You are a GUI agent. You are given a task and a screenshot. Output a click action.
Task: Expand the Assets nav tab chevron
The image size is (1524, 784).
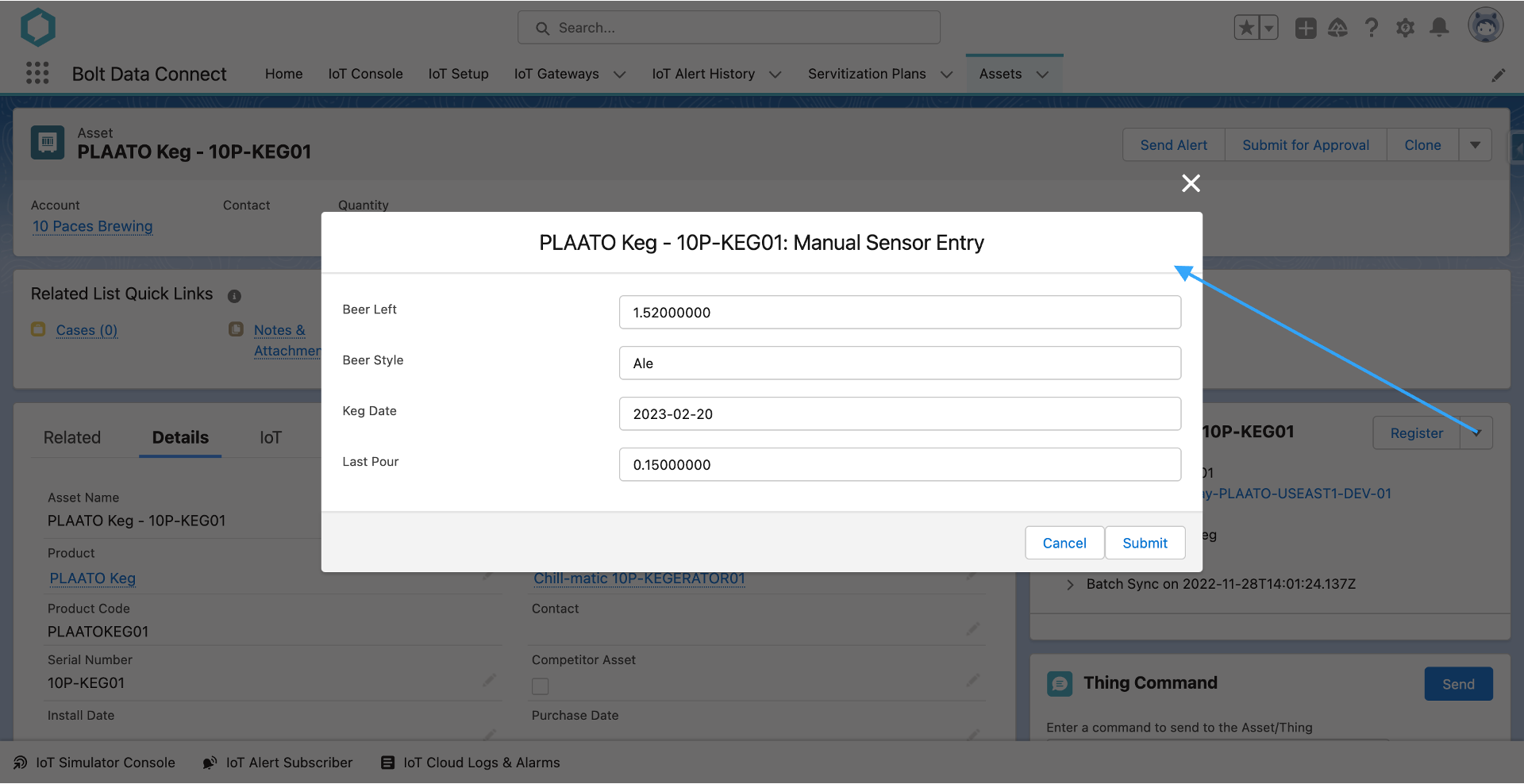tap(1043, 75)
